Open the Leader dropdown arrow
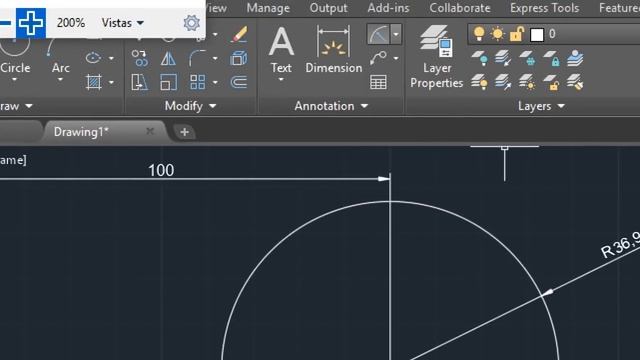Viewport: 640px width, 360px height. 396,58
